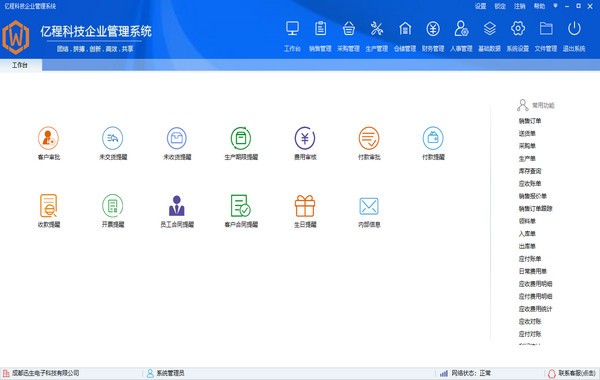The width and height of the screenshot is (600, 380).
Task: Open 未收货提醒 unreceived goods reminder
Action: pos(177,138)
